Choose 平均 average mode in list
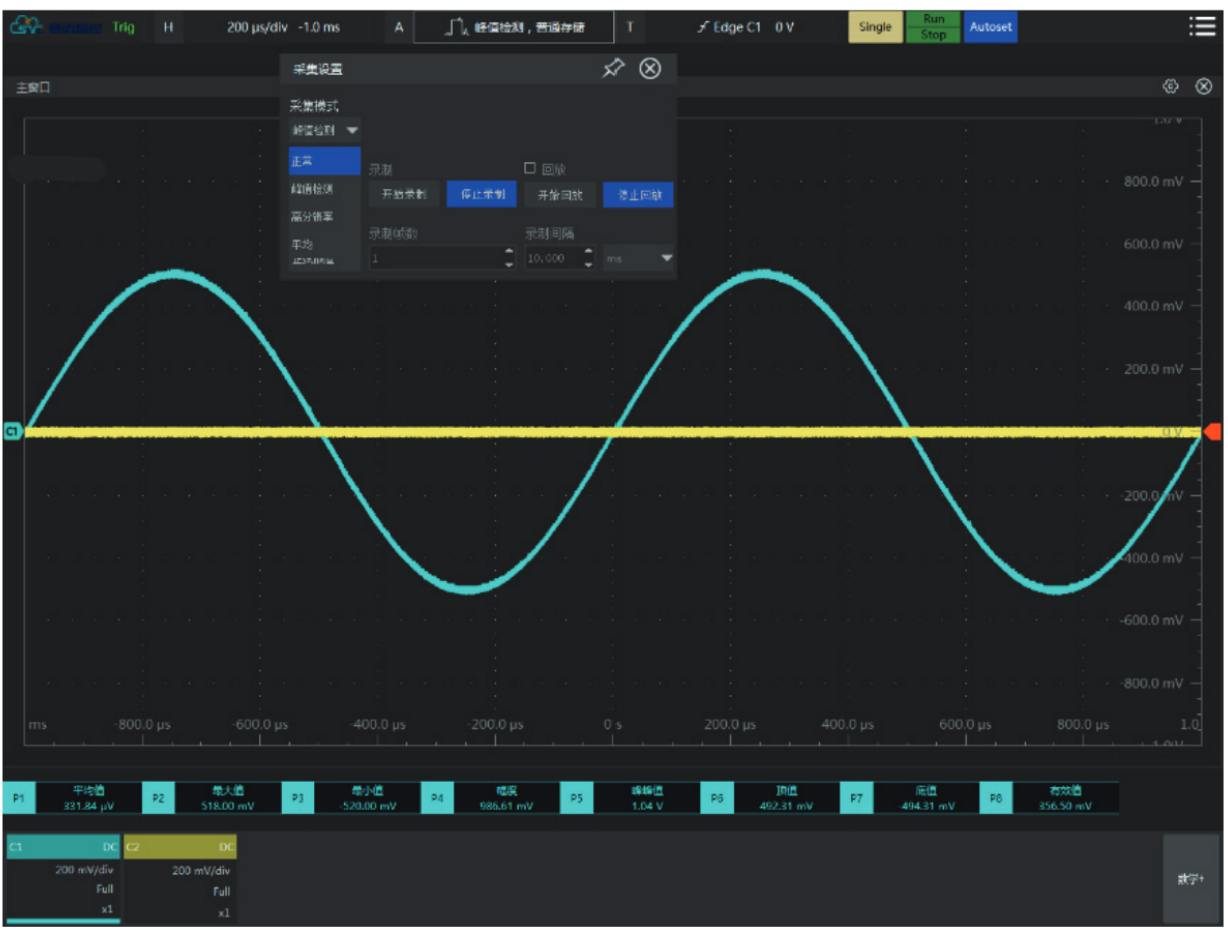This screenshot has width=1228, height=930. coord(301,243)
